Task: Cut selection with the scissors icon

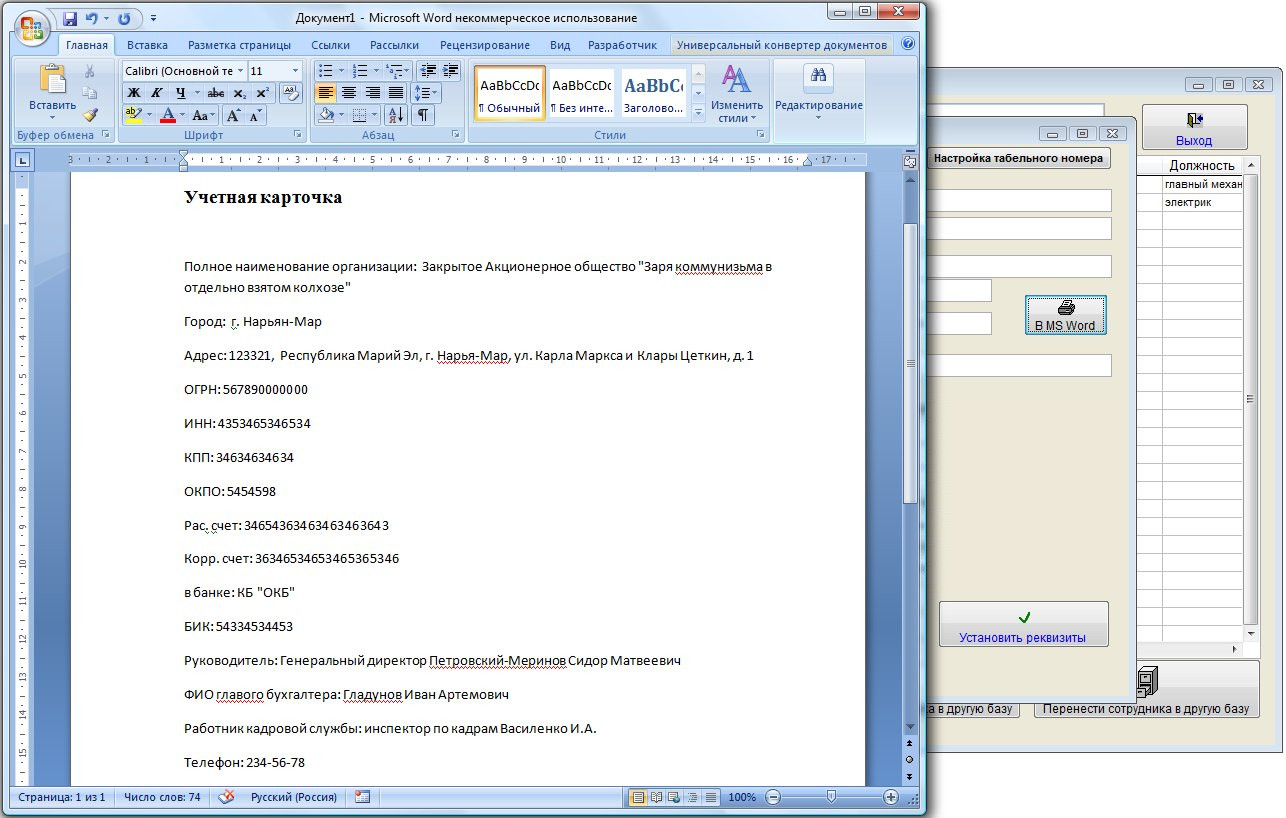Action: click(x=90, y=71)
